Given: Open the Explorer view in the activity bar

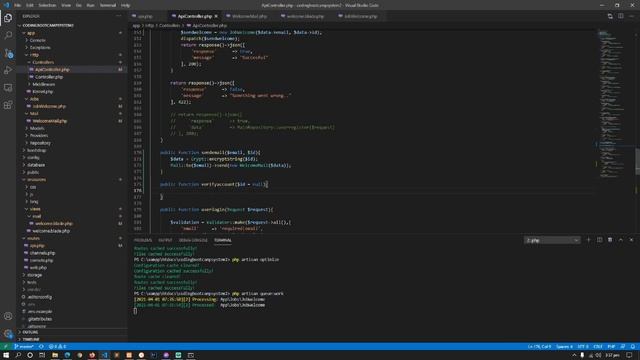Looking at the screenshot, I should (x=8, y=18).
